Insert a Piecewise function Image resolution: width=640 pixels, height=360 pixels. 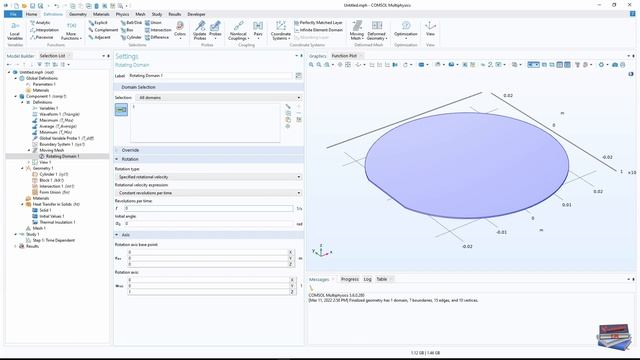42,37
